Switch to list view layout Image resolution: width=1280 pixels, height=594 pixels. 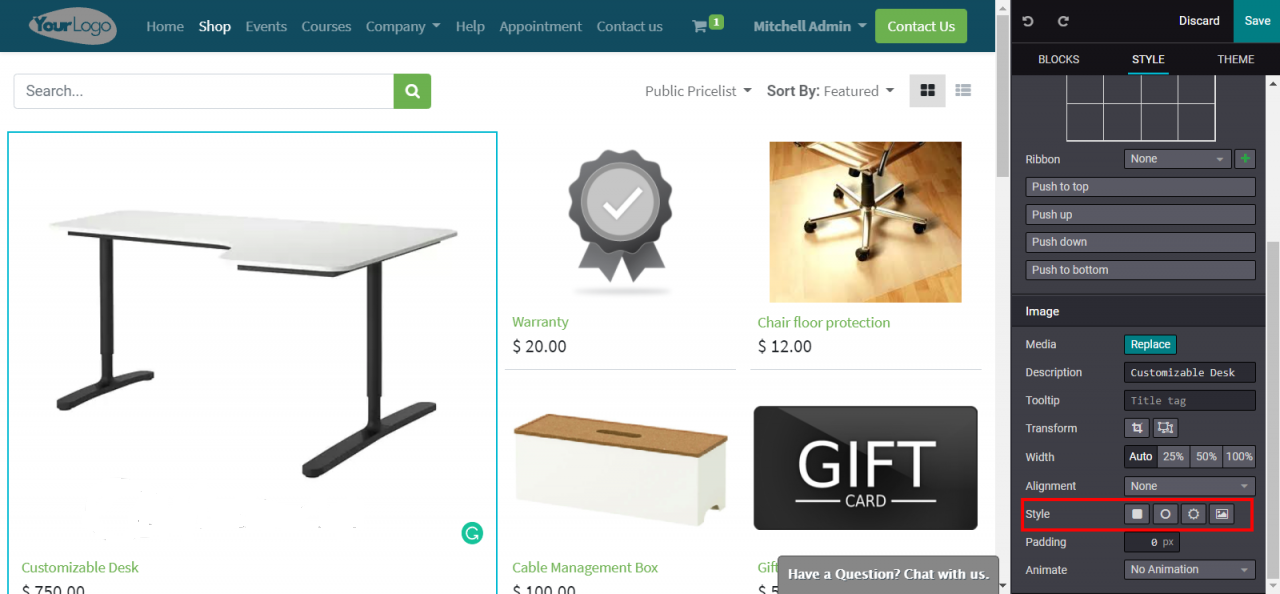(x=963, y=90)
